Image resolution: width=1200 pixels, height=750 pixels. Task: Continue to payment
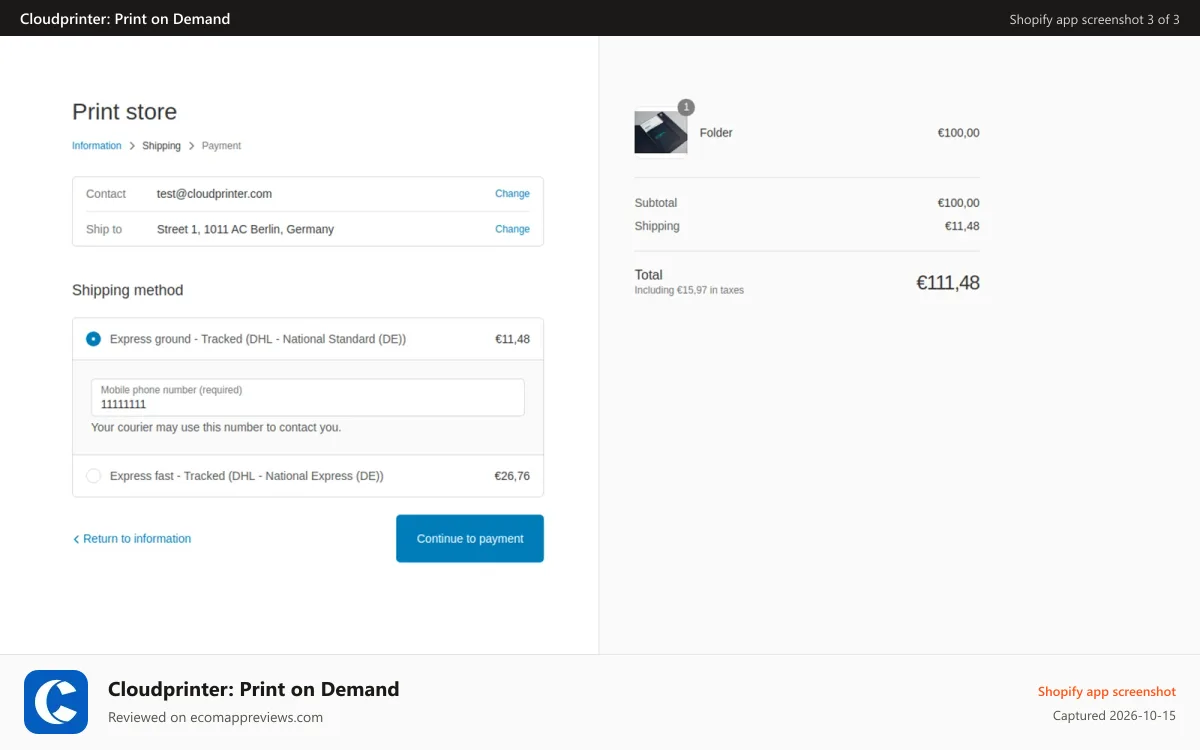tap(470, 538)
